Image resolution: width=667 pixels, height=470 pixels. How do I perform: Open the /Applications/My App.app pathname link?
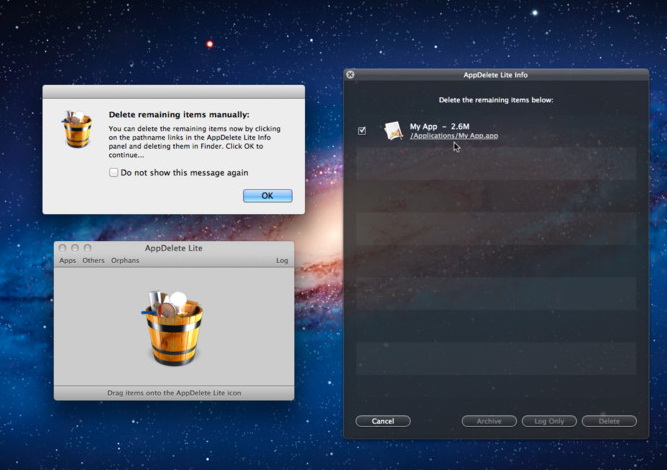pos(454,136)
